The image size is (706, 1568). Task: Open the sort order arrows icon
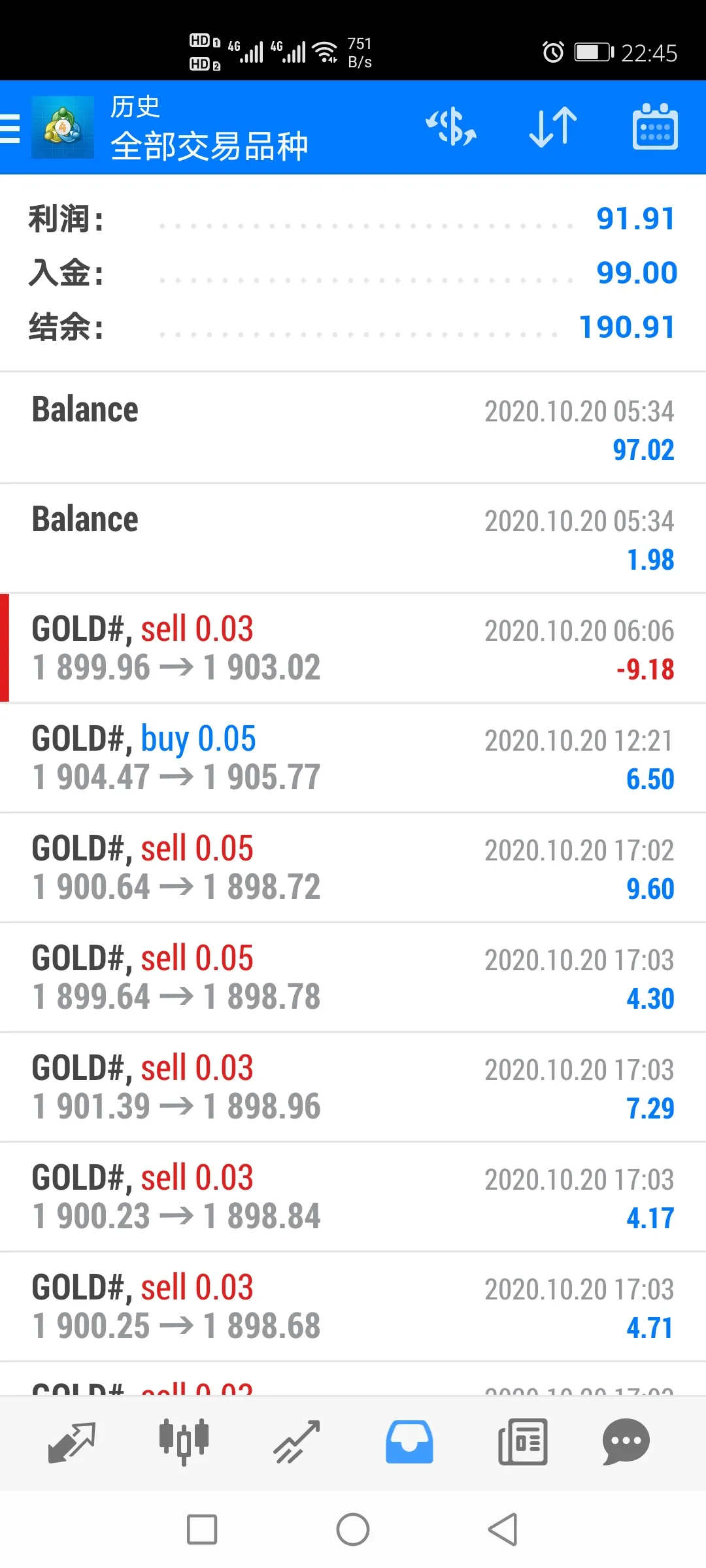click(553, 127)
